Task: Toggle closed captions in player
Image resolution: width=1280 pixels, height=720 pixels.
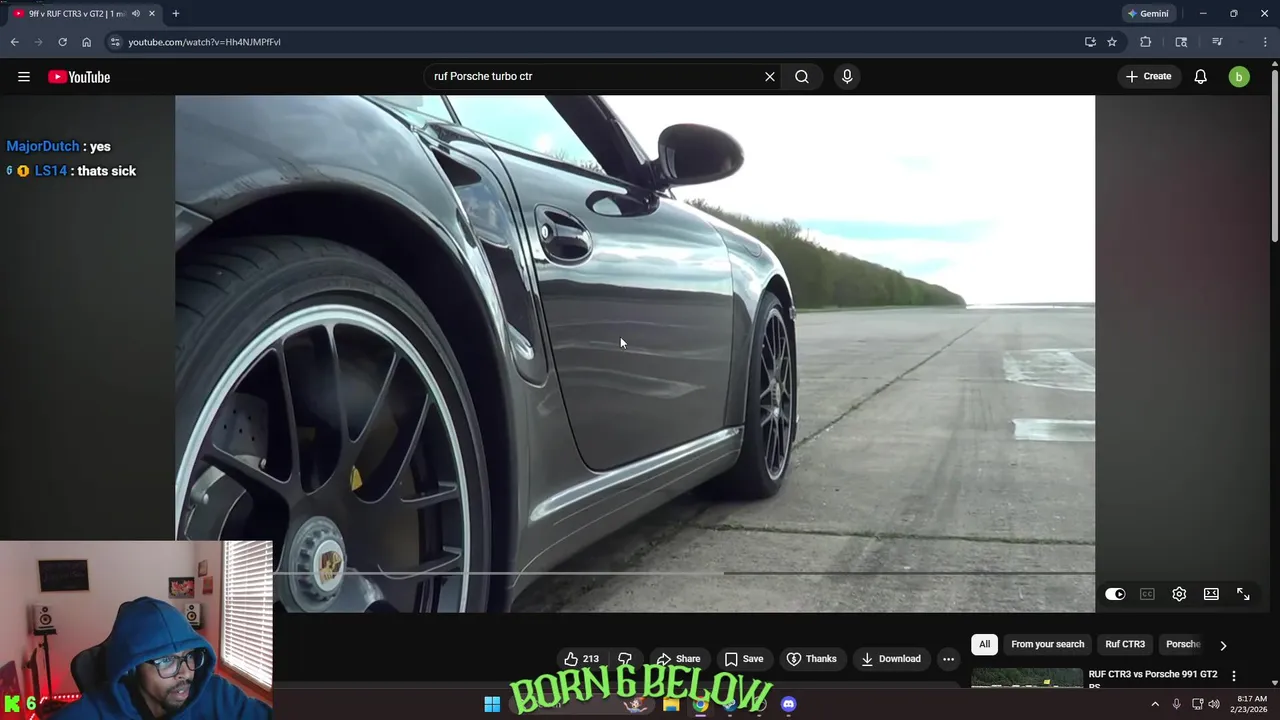Action: (x=1147, y=594)
